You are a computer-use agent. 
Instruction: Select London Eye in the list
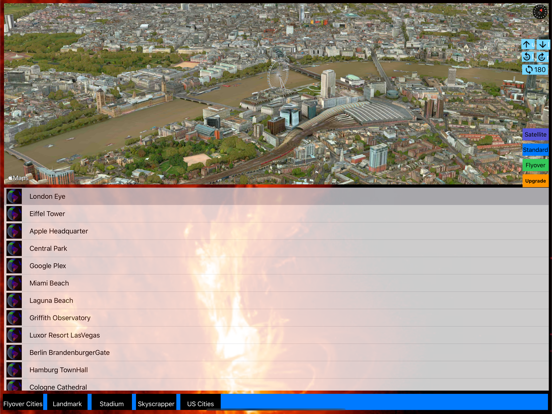click(276, 196)
